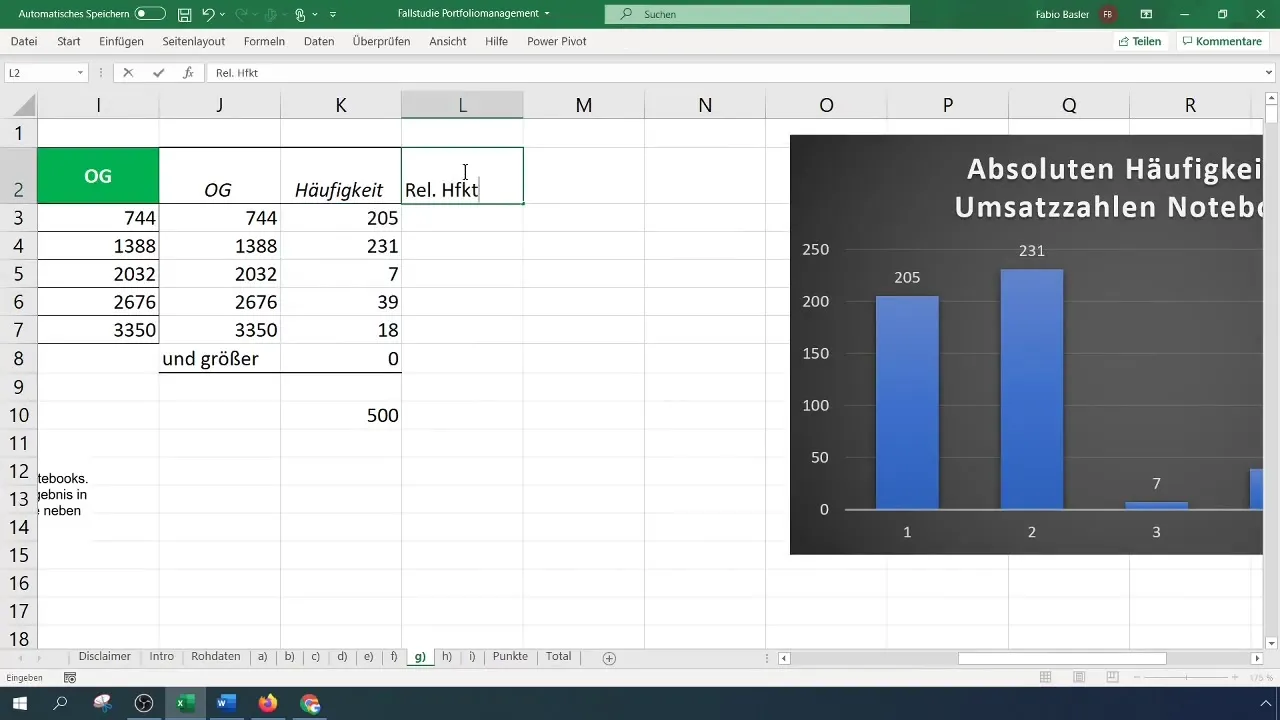The width and height of the screenshot is (1280, 720).
Task: Expand the formula bar chevron
Action: coord(1269,73)
